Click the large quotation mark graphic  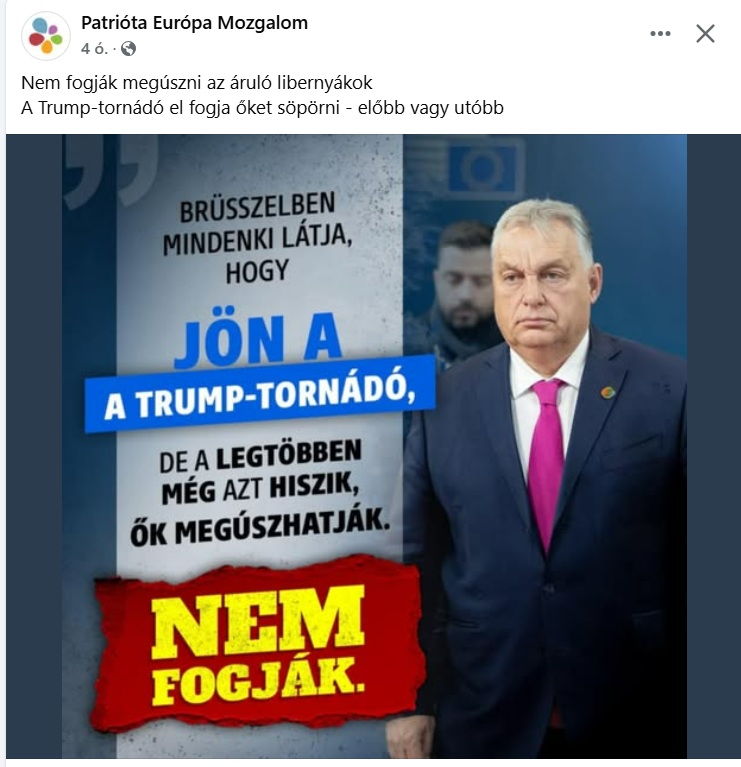(x=111, y=170)
